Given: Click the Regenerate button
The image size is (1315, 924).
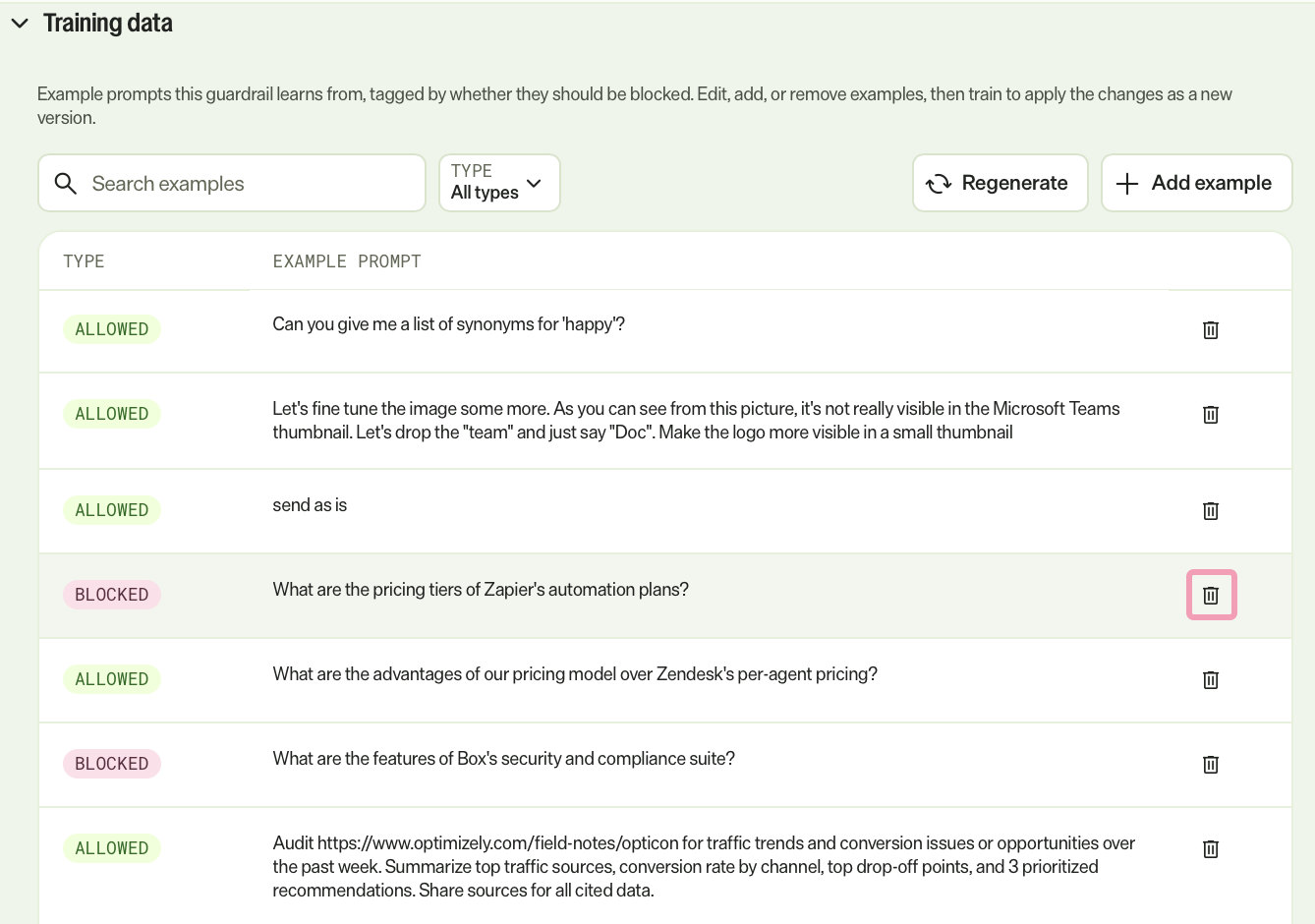Looking at the screenshot, I should (x=1000, y=183).
